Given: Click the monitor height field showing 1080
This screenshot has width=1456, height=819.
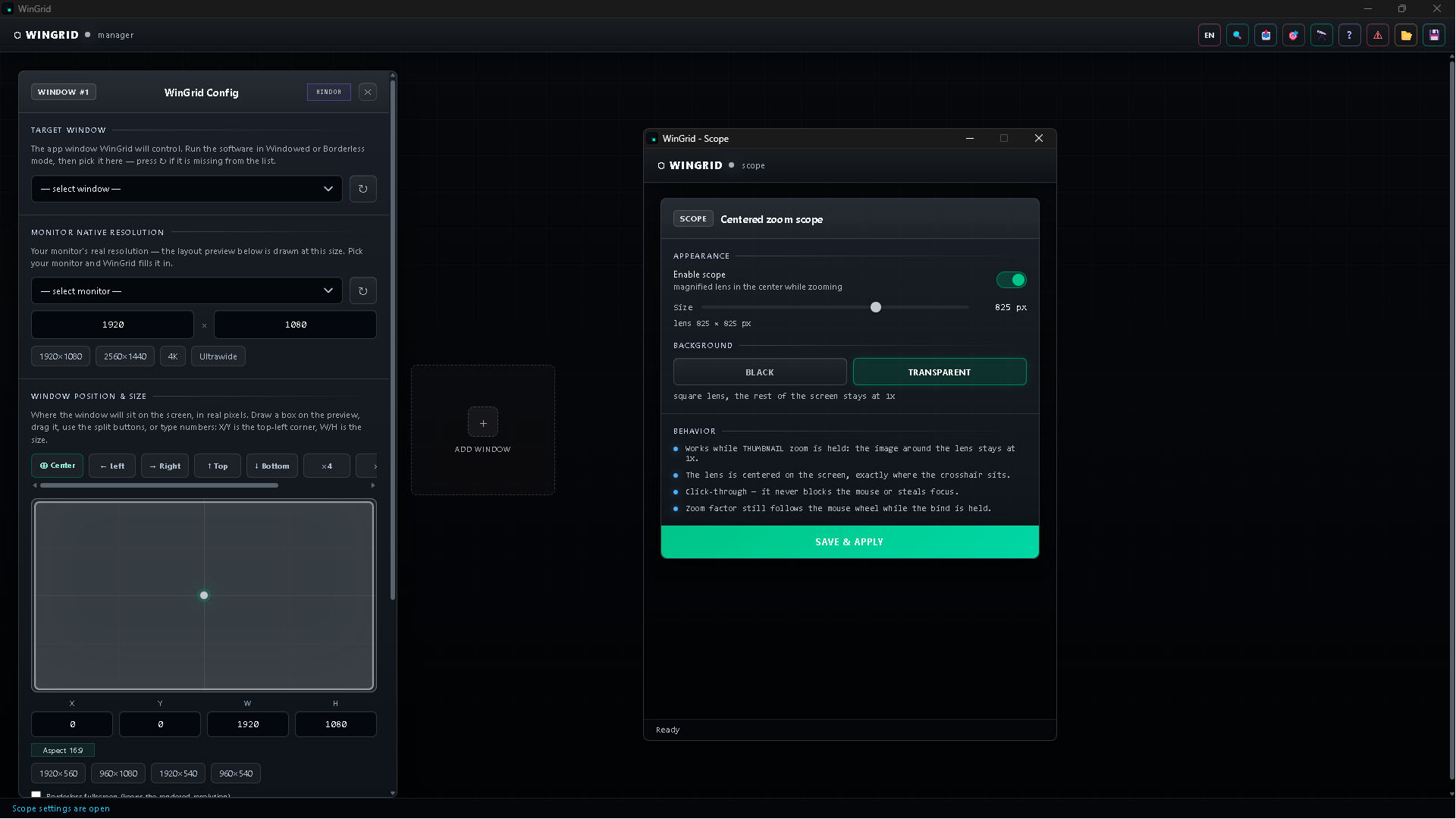Looking at the screenshot, I should (x=295, y=325).
